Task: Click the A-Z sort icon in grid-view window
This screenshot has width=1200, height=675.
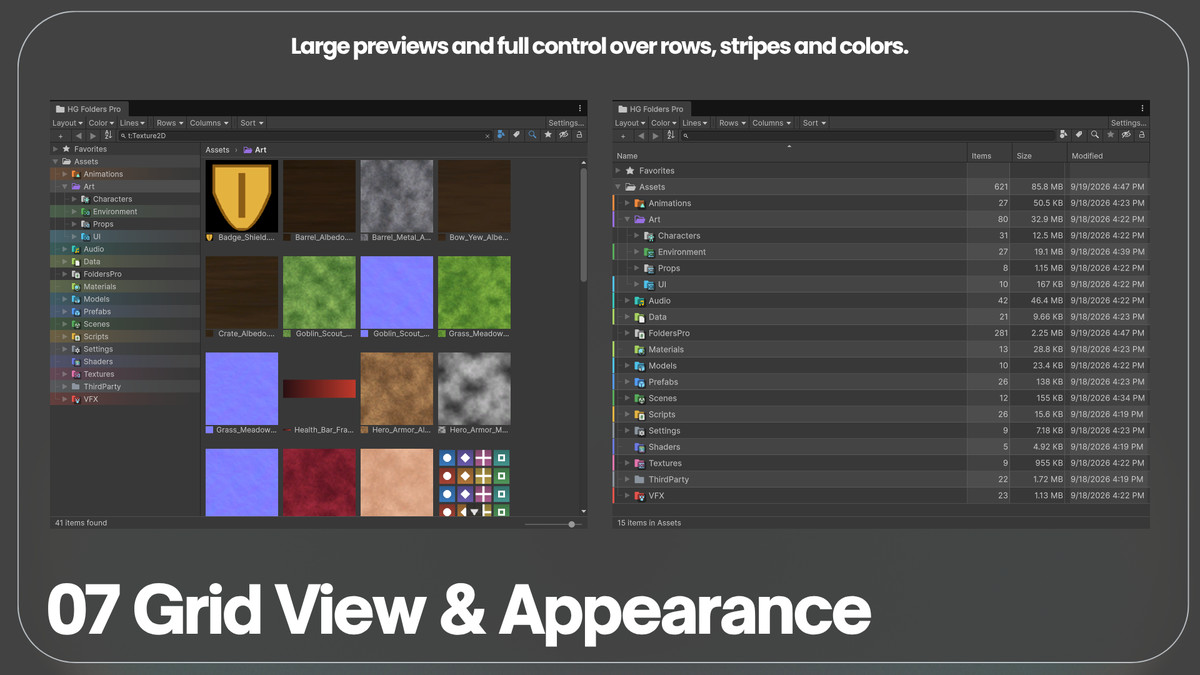Action: [x=108, y=135]
